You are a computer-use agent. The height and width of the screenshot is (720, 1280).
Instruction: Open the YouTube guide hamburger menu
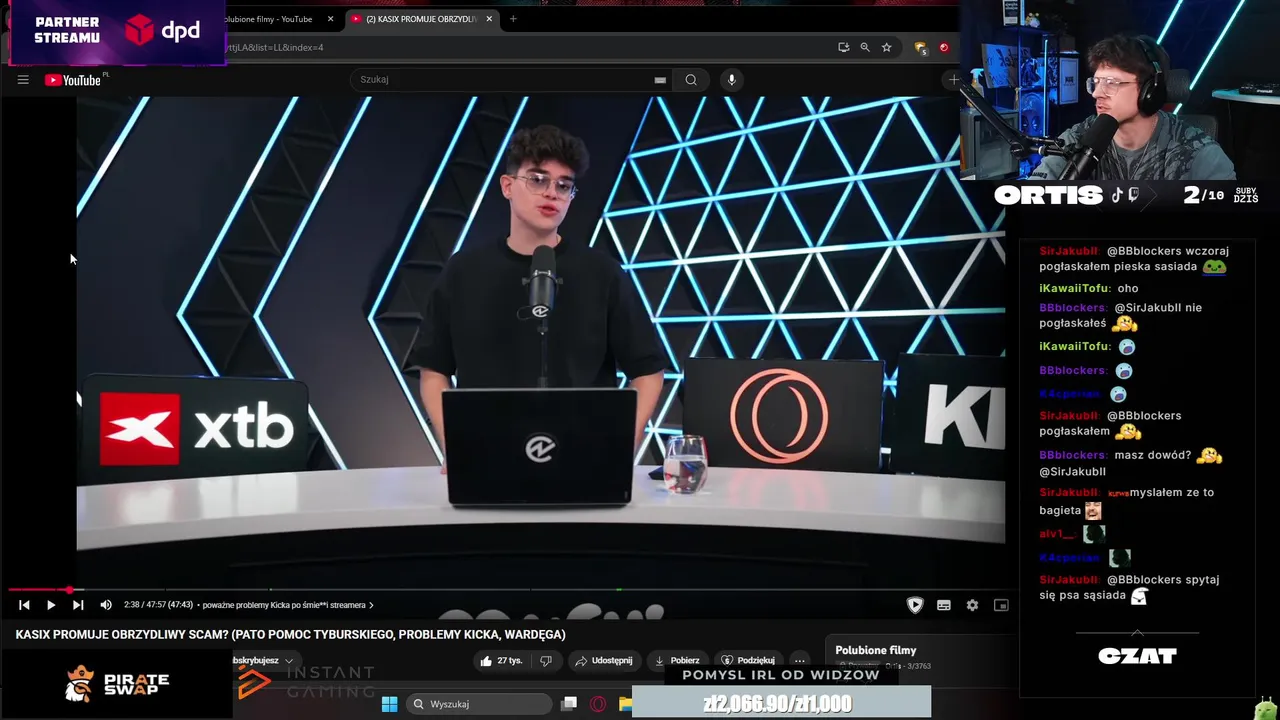point(23,80)
